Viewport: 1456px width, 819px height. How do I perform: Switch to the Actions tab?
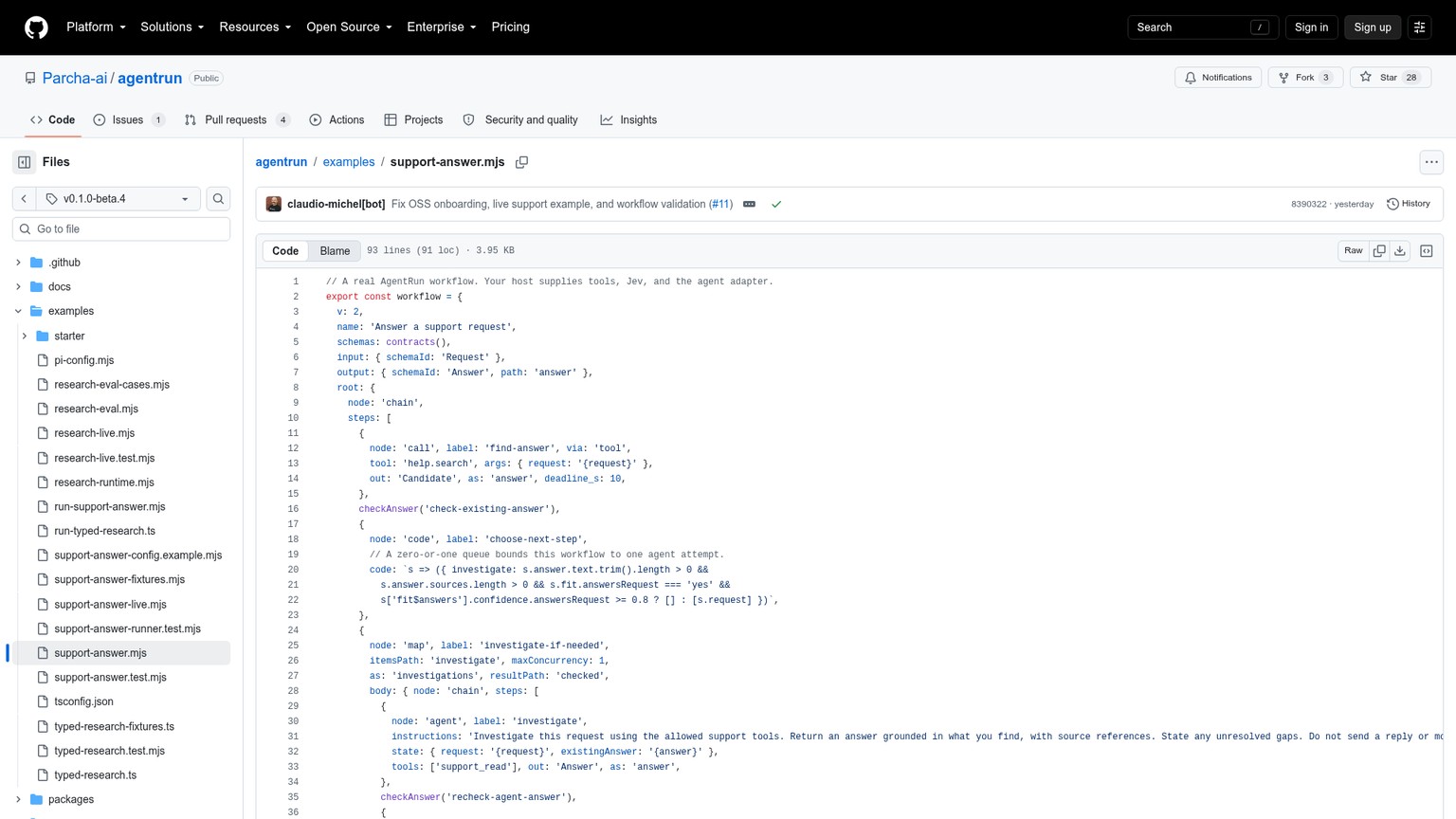coord(337,120)
